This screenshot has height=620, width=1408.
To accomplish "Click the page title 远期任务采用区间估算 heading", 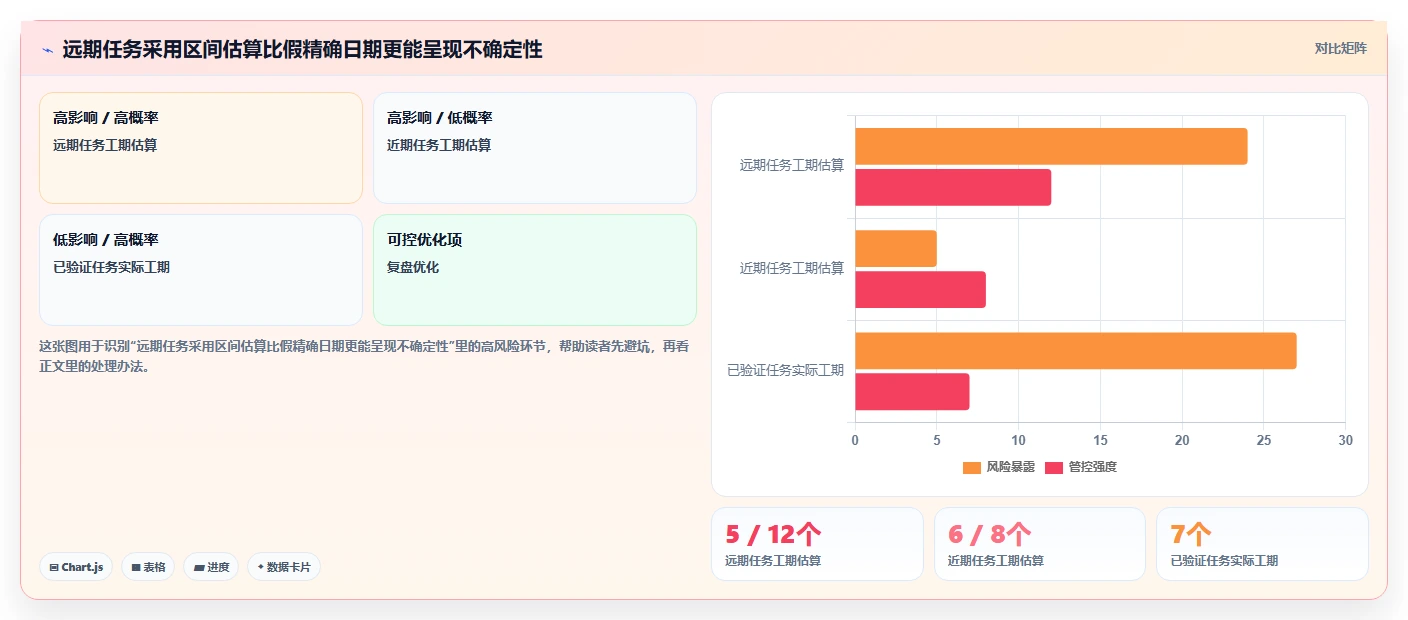I will [302, 49].
